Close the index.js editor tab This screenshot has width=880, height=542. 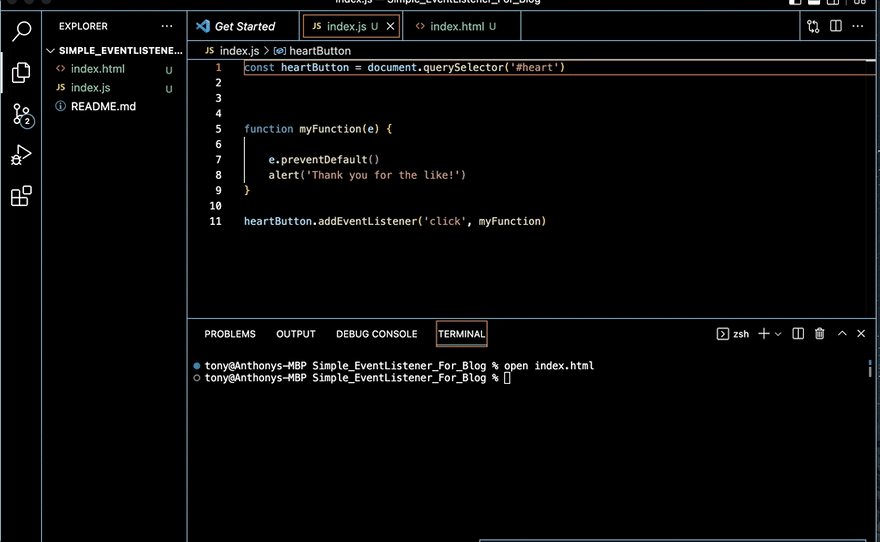(390, 26)
